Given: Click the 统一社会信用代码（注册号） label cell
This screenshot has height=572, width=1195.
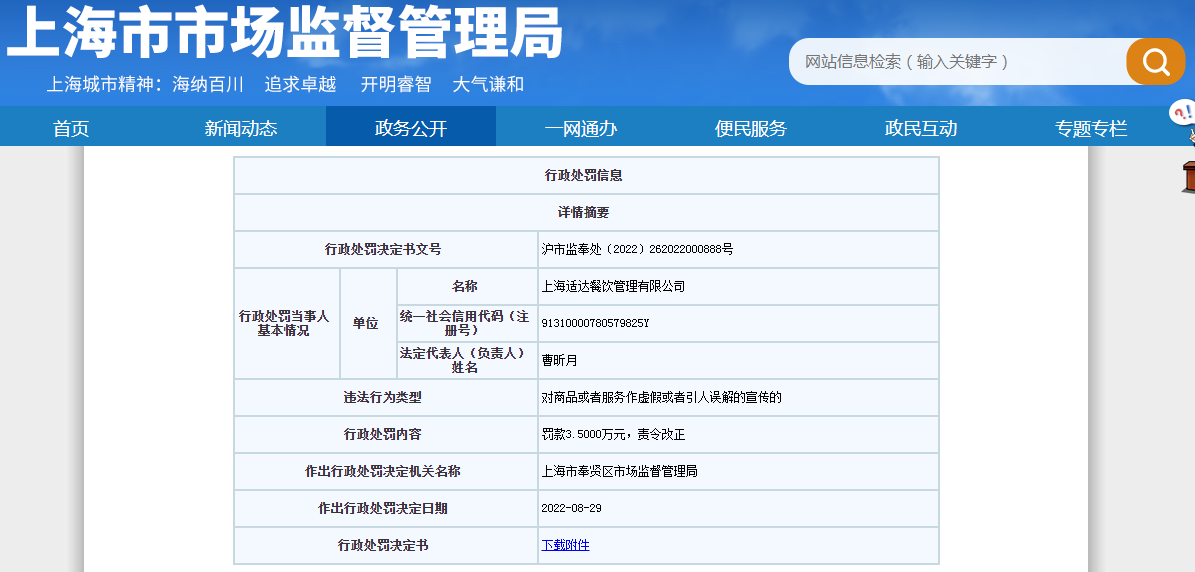Looking at the screenshot, I should [466, 323].
